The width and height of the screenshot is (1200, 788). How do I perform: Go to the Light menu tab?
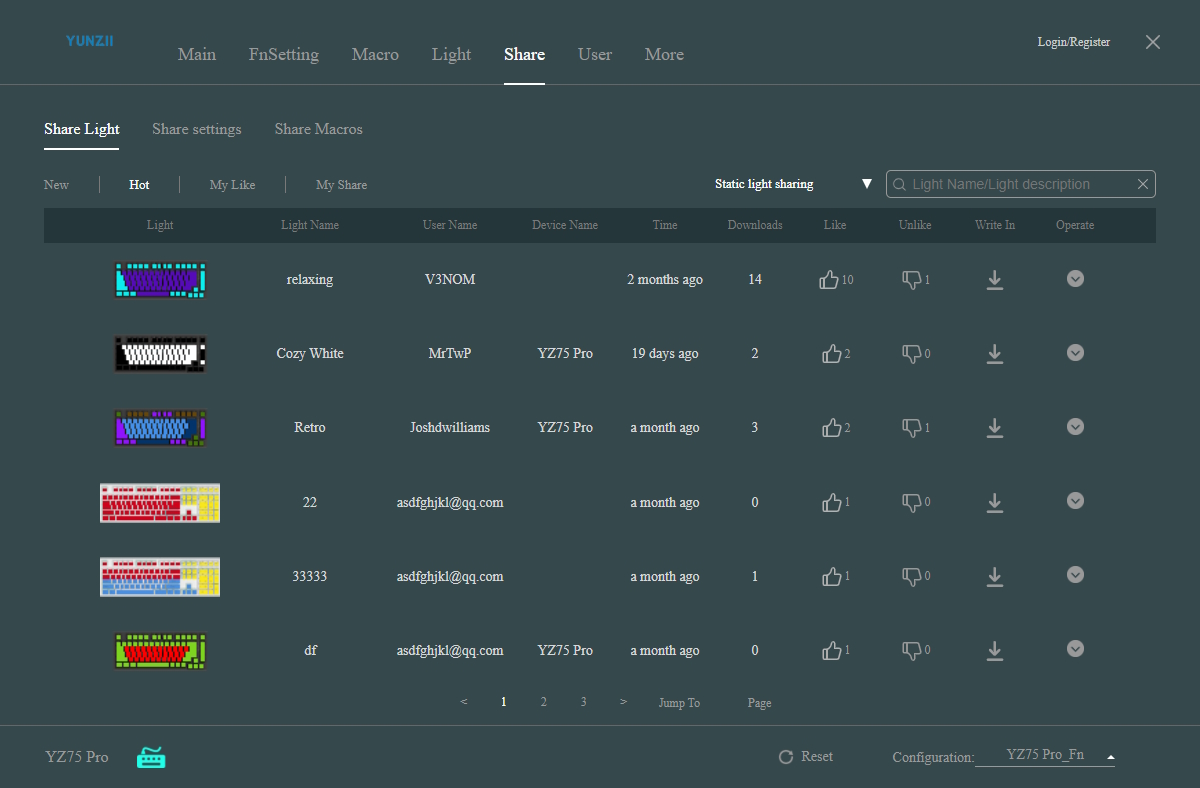click(451, 54)
